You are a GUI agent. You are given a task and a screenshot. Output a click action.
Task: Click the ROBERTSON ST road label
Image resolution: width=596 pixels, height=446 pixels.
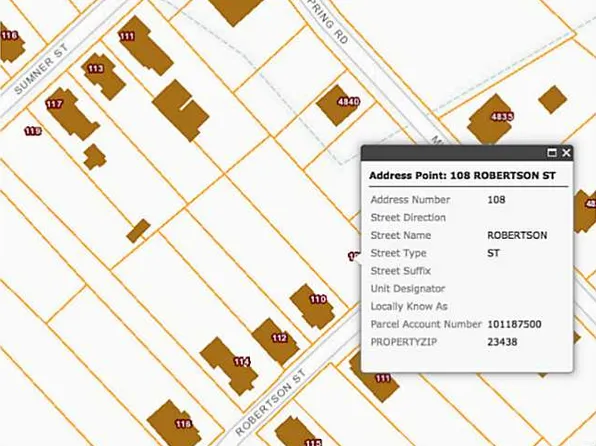click(x=271, y=403)
